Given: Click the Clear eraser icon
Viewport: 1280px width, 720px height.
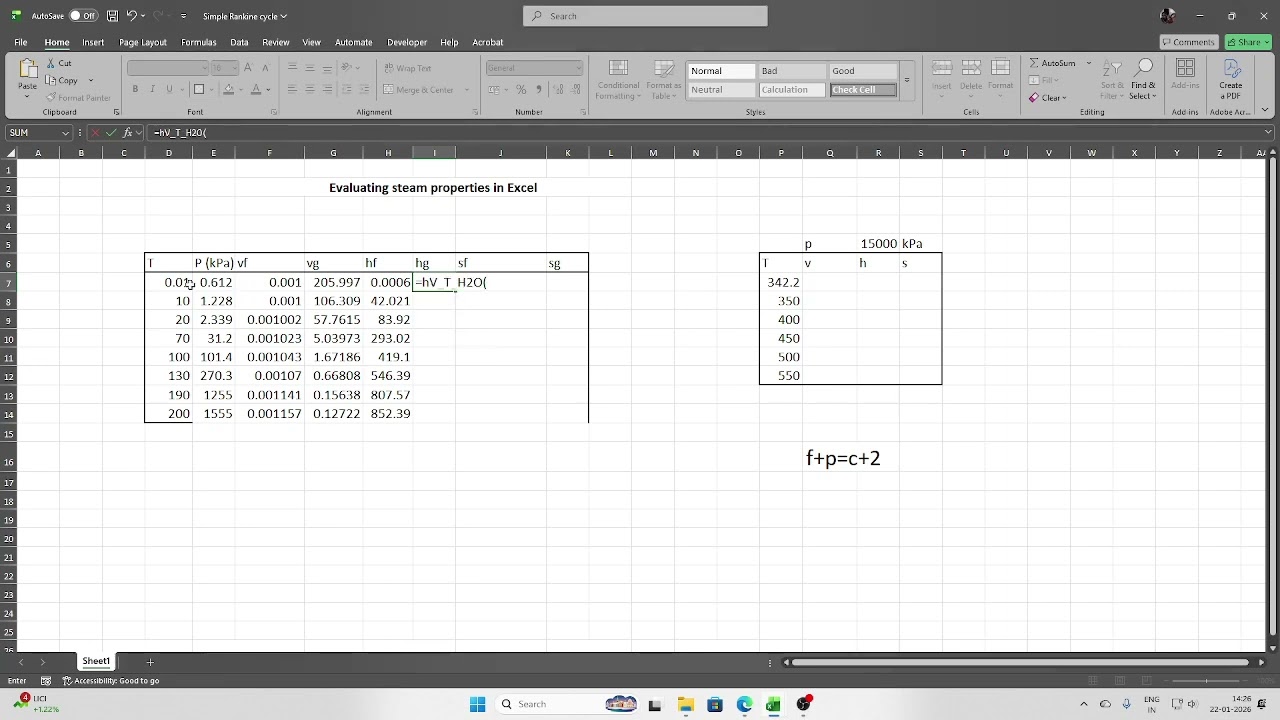Looking at the screenshot, I should click(x=1034, y=98).
